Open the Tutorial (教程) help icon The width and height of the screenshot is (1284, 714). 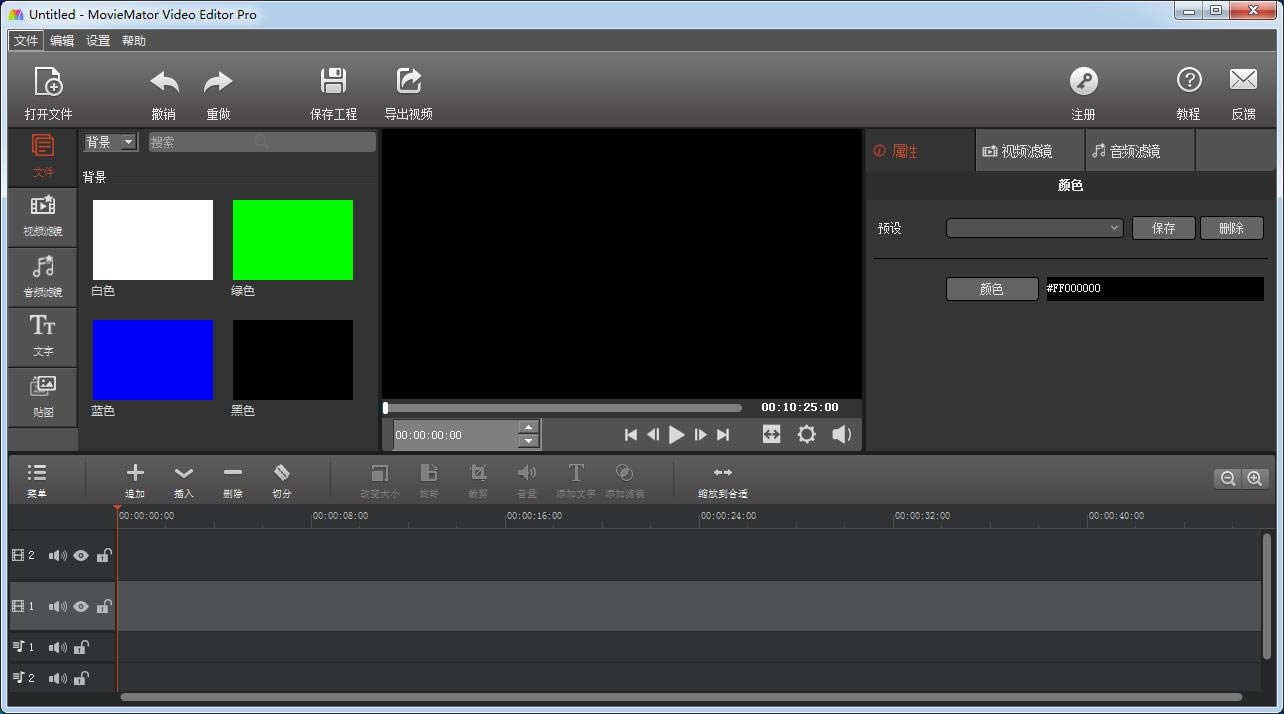coord(1188,80)
